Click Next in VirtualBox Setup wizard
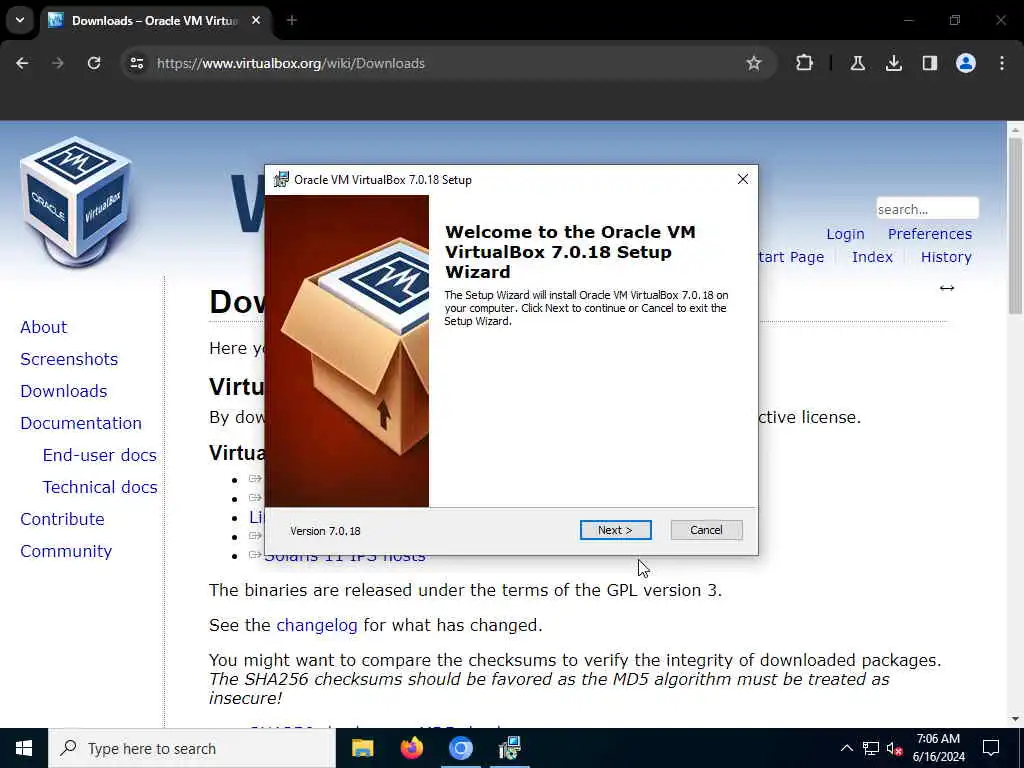Image resolution: width=1024 pixels, height=768 pixels. (615, 530)
